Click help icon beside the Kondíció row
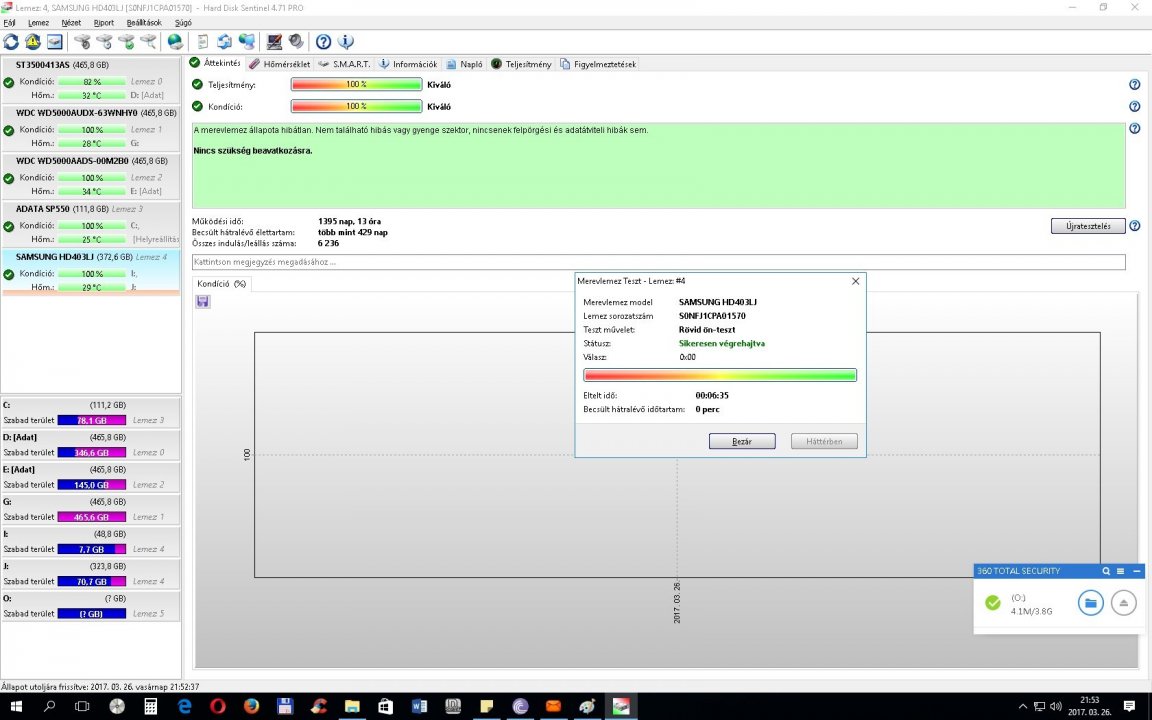The height and width of the screenshot is (720, 1152). click(1134, 107)
